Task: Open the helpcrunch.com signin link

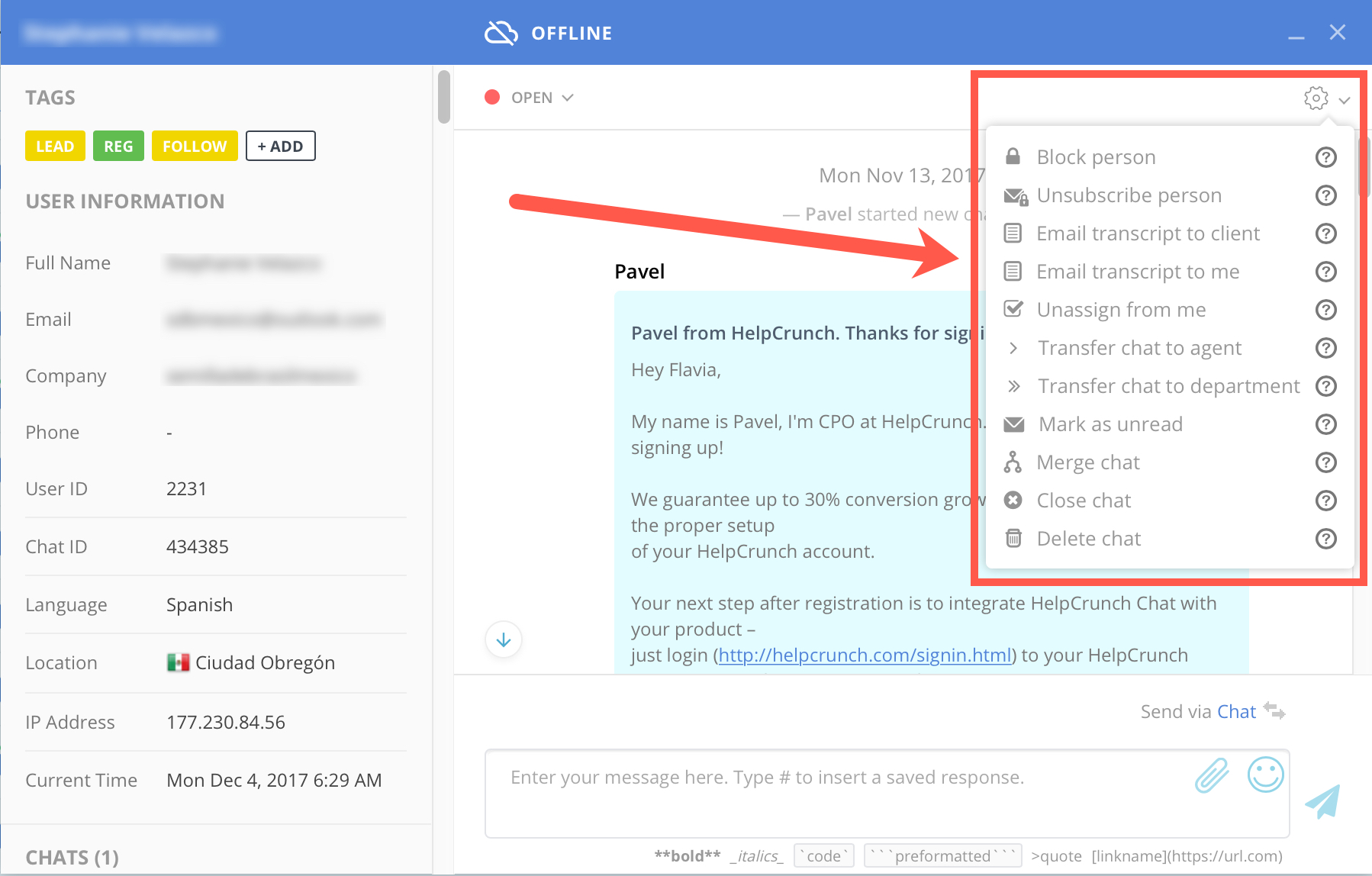Action: pos(865,655)
